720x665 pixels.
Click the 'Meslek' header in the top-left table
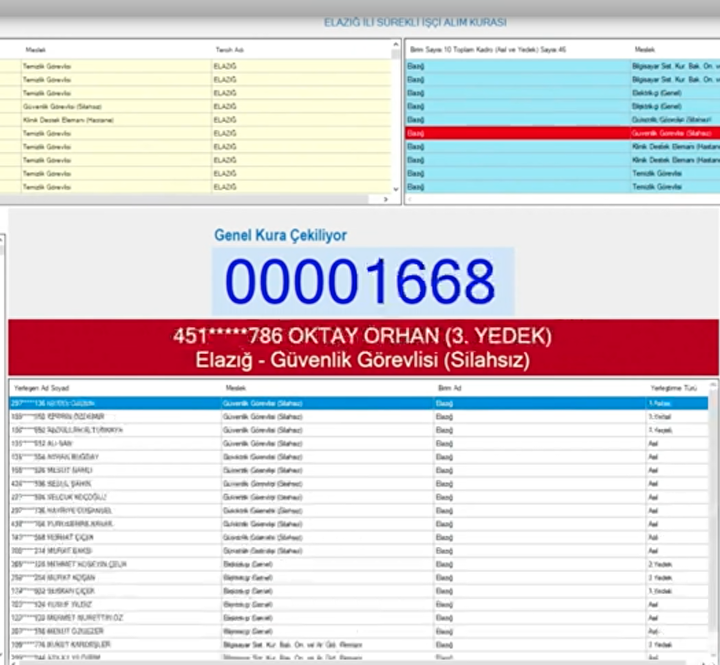pos(35,50)
